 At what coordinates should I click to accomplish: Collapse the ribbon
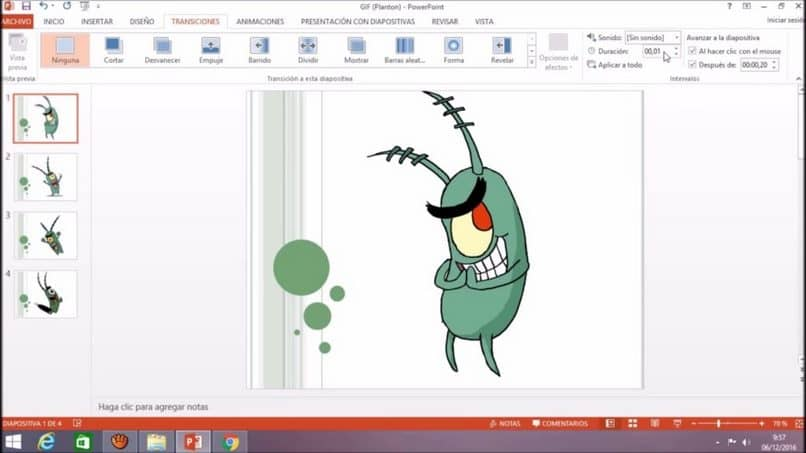point(798,79)
